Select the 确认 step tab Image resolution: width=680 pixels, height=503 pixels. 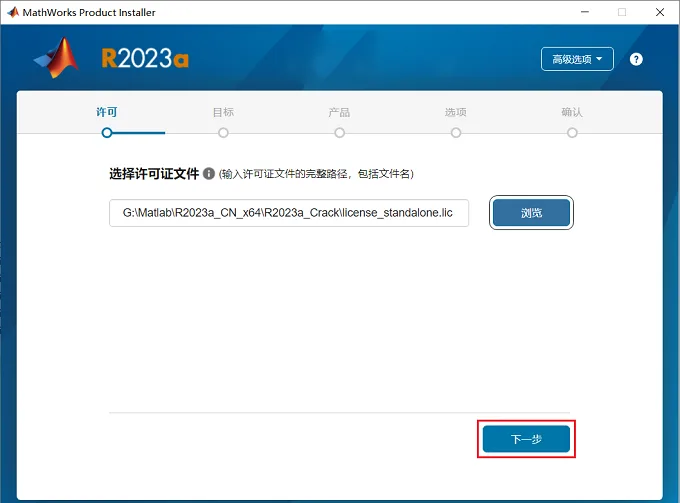pos(572,112)
